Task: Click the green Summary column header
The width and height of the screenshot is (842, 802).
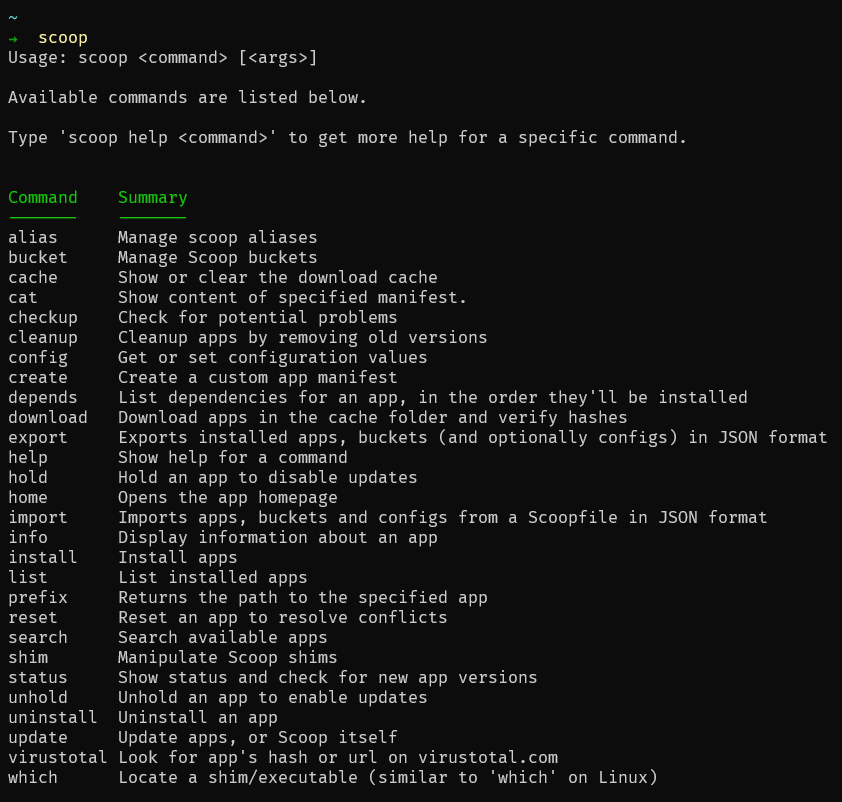Action: [x=153, y=198]
